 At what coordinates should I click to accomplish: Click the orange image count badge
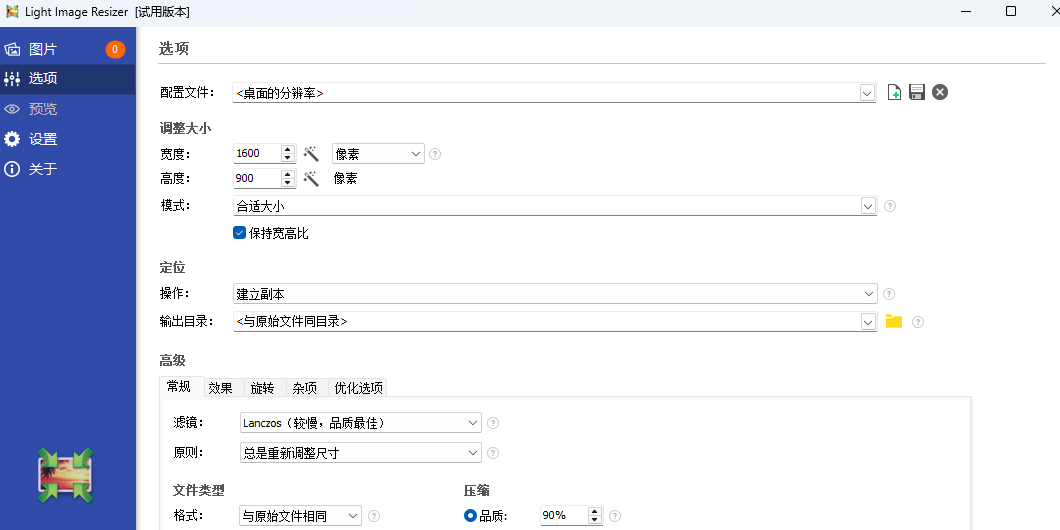pyautogui.click(x=115, y=49)
